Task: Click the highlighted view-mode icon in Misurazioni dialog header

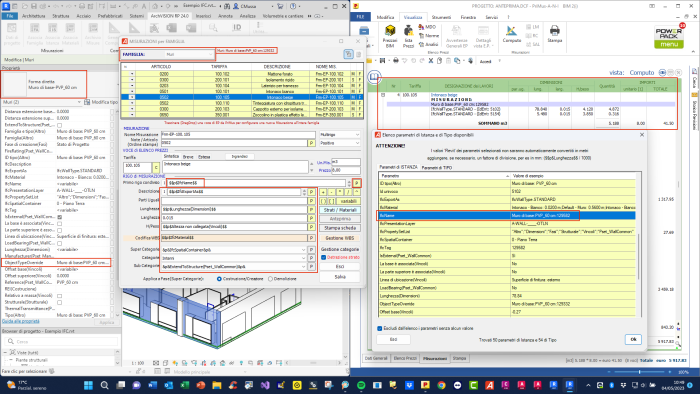Action: (348, 54)
